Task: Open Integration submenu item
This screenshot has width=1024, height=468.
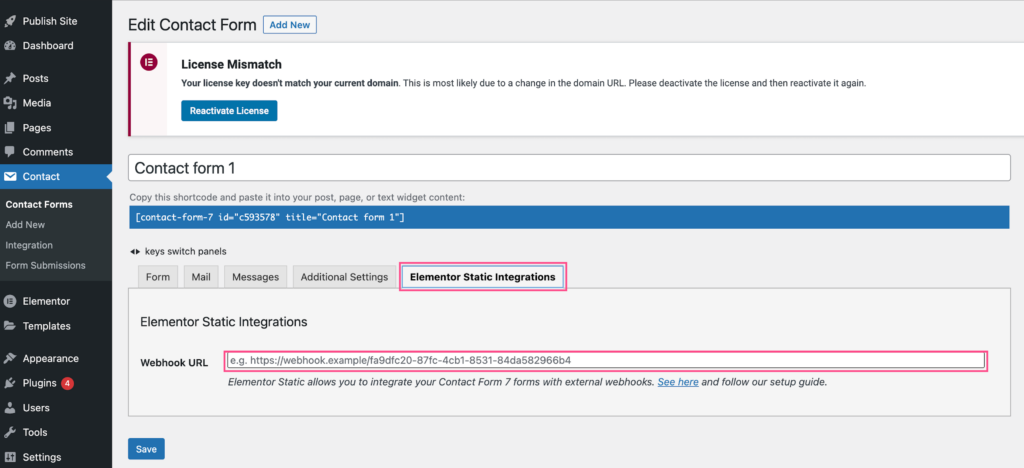Action: coord(29,245)
